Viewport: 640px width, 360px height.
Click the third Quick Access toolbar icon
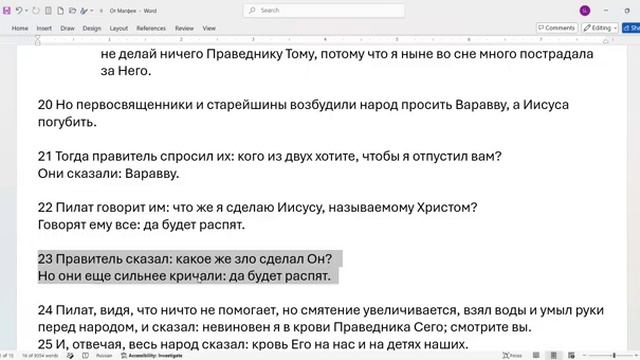[48, 11]
